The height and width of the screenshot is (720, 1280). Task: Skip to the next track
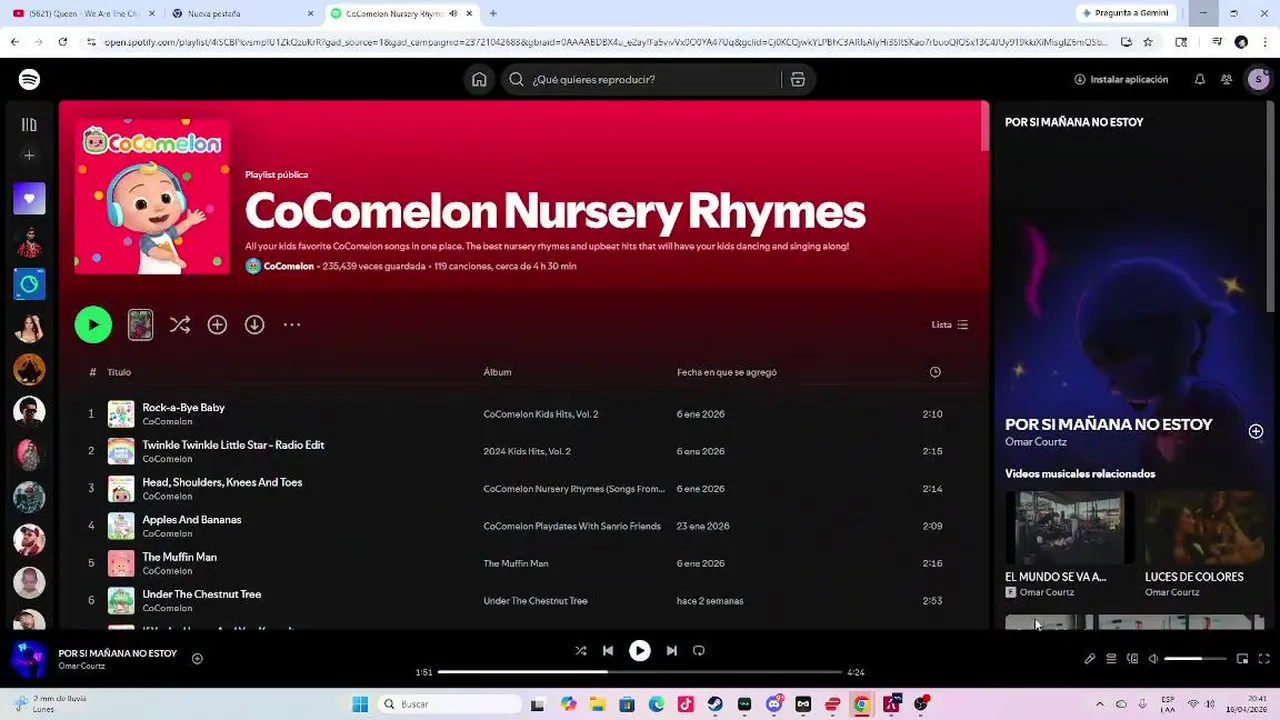(x=671, y=650)
